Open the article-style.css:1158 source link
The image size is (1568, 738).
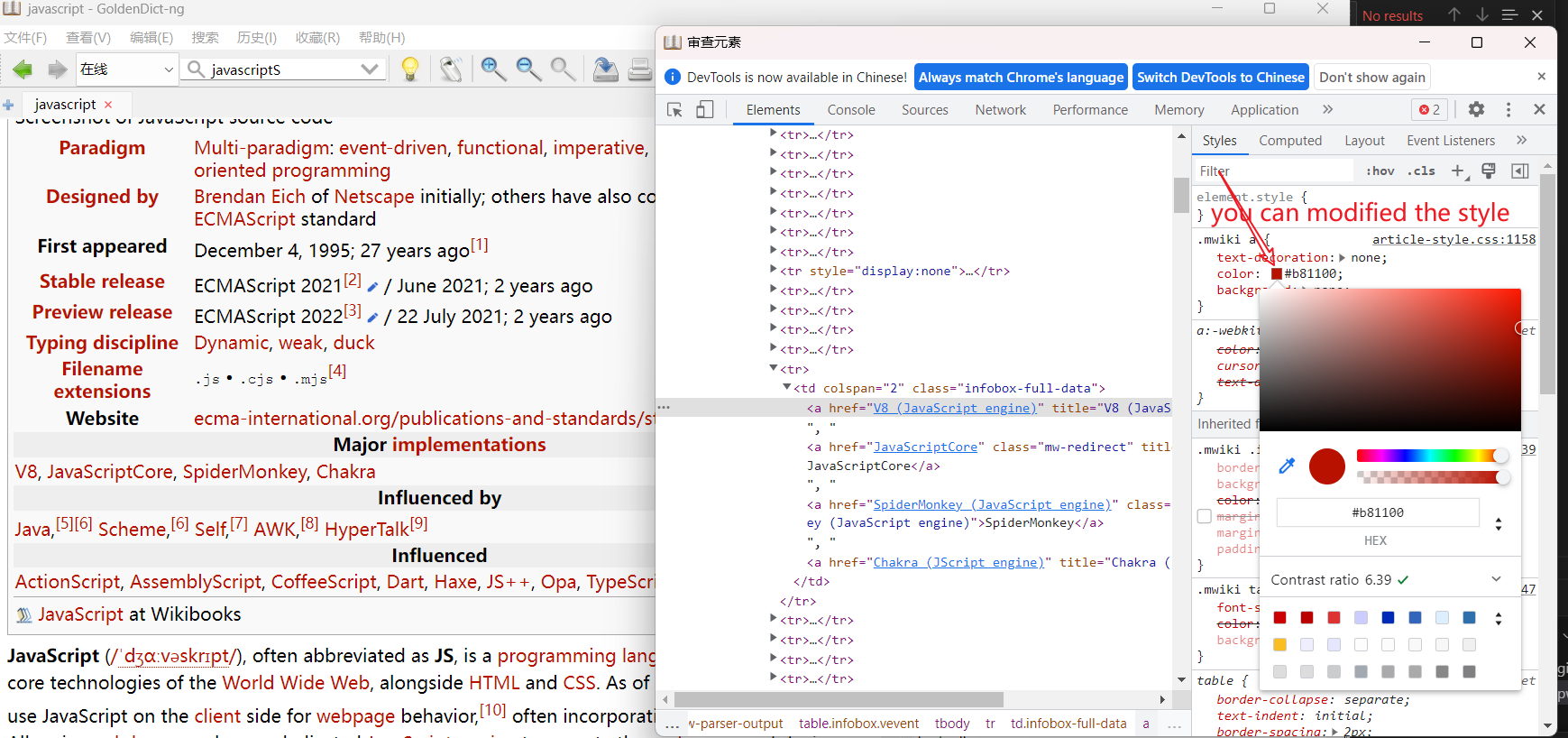point(1453,239)
